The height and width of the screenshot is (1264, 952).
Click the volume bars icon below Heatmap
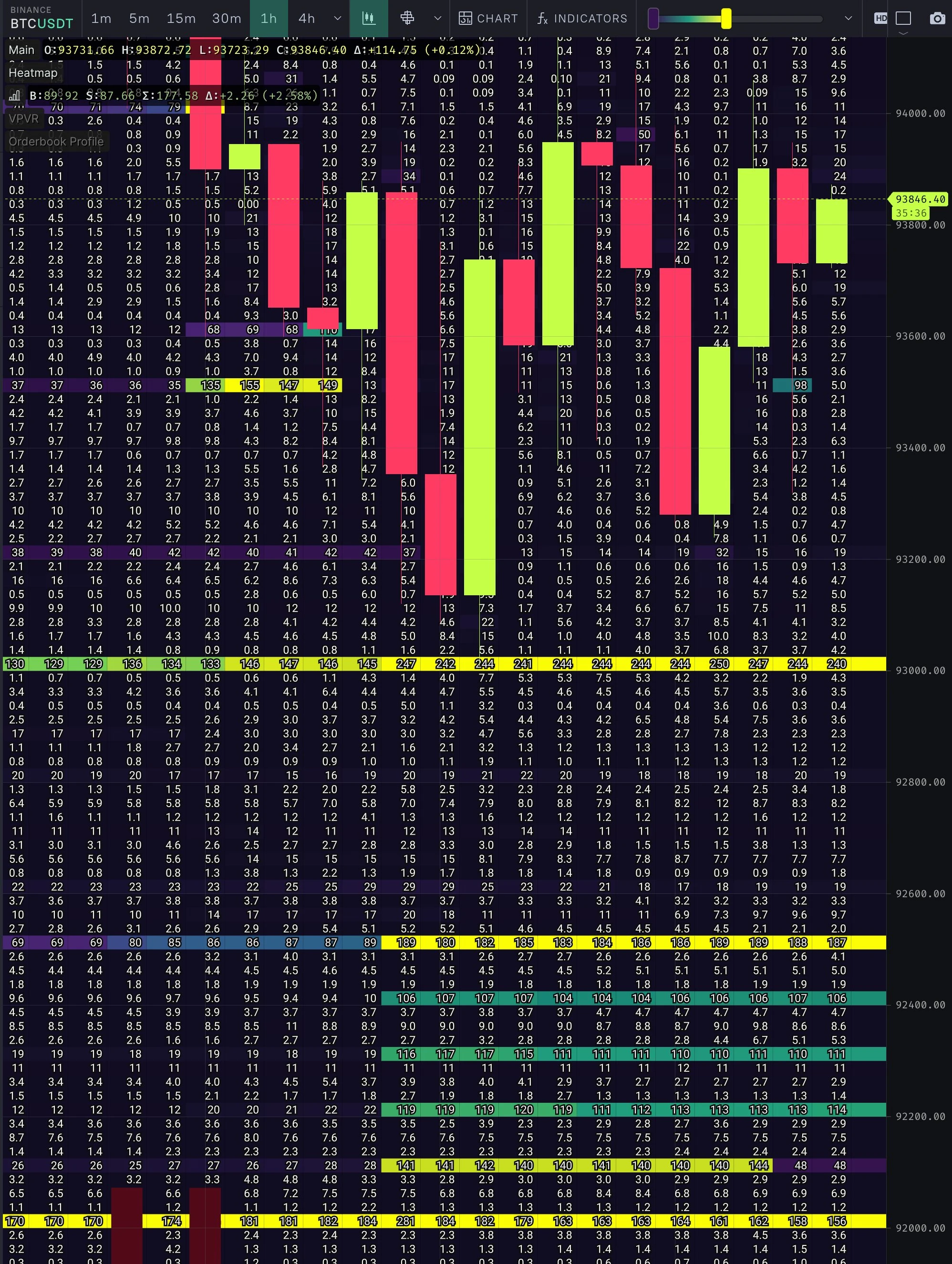(x=15, y=95)
